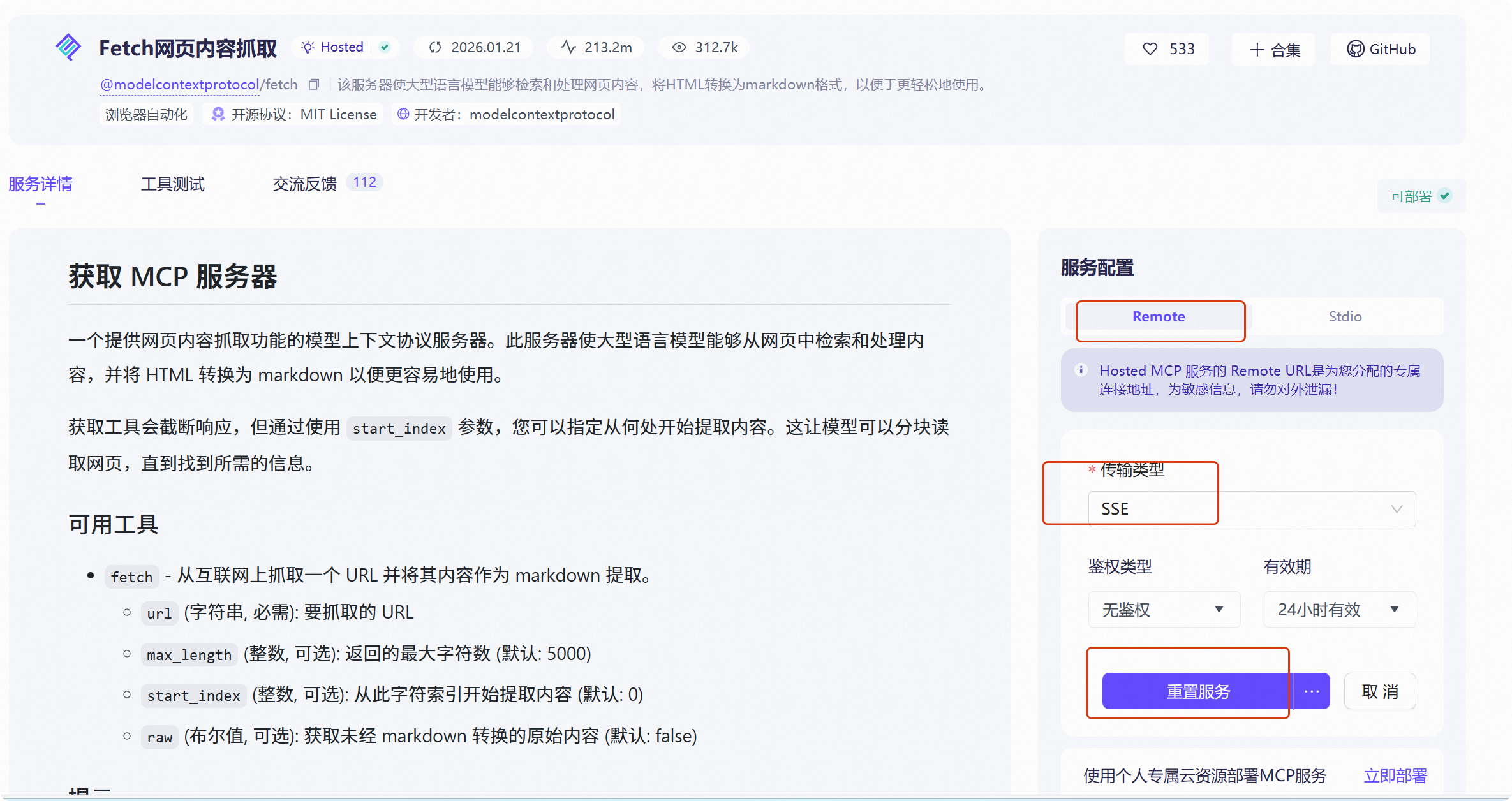Open the 交流反馈 tab
Screen dimensions: 1512x801
point(304,184)
